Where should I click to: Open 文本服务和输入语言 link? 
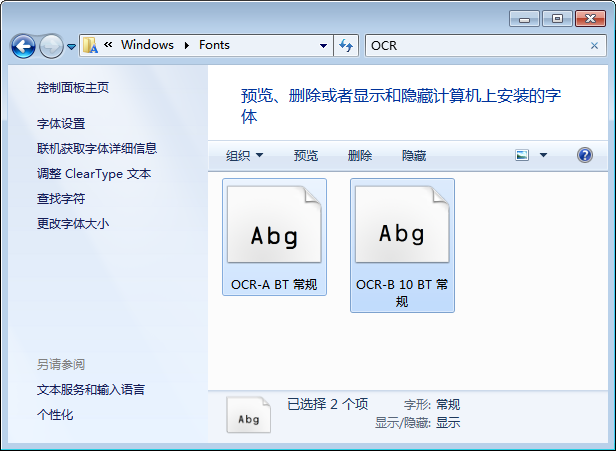pyautogui.click(x=91, y=390)
